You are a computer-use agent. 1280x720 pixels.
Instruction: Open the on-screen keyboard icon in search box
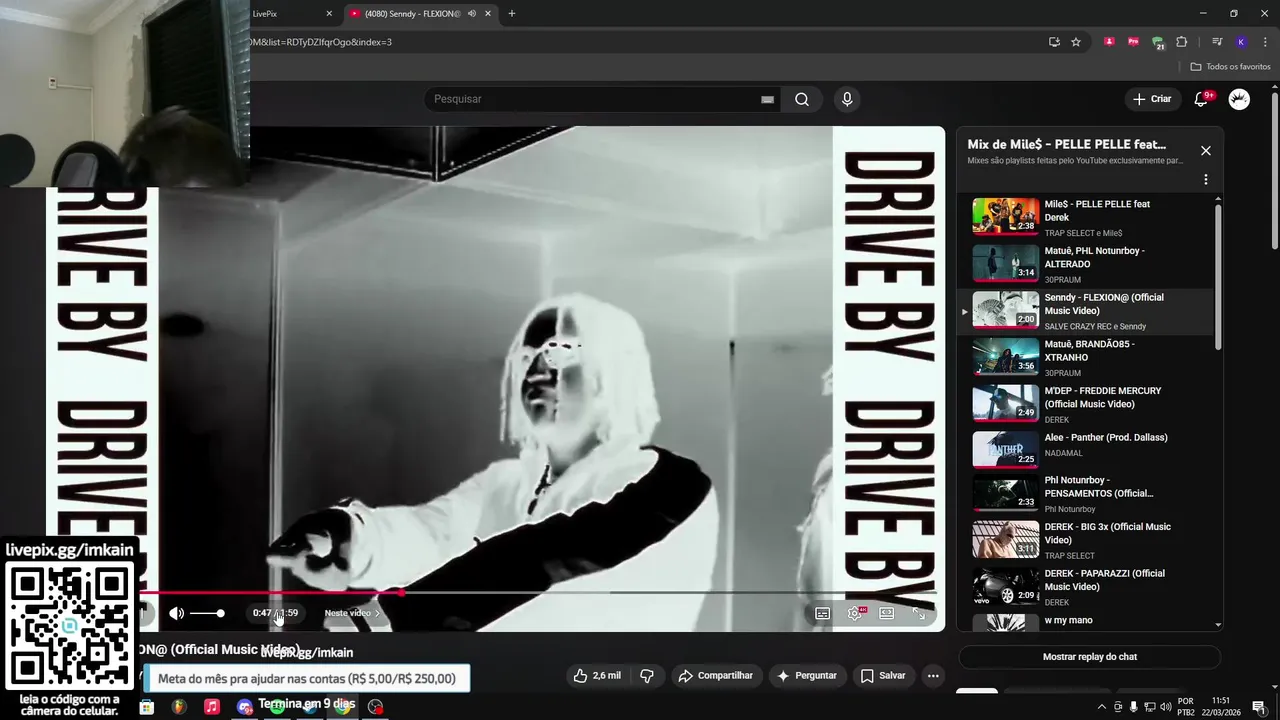point(767,99)
